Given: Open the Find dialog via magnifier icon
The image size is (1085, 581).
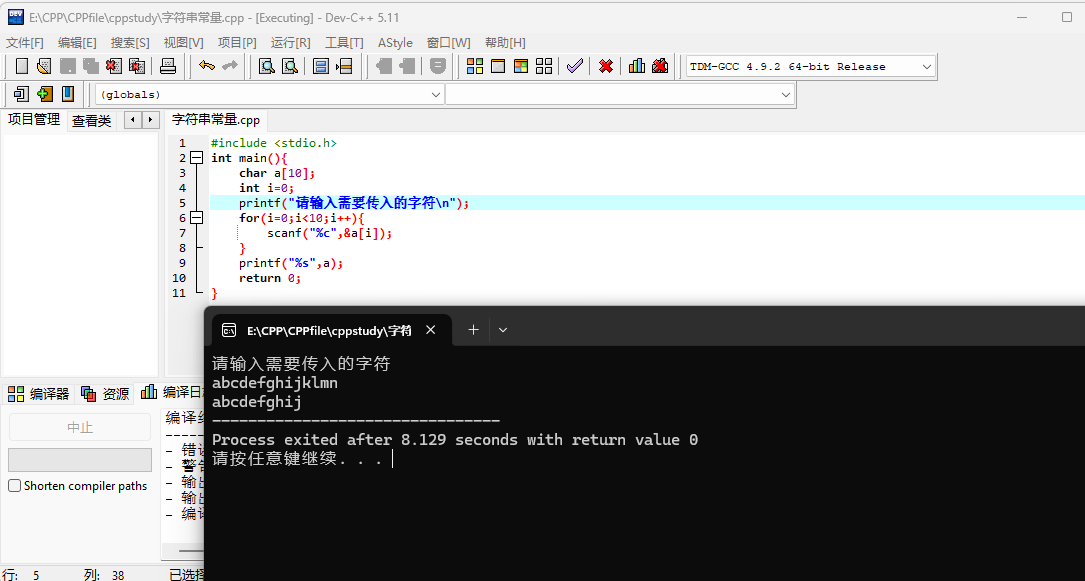Looking at the screenshot, I should click(x=264, y=66).
